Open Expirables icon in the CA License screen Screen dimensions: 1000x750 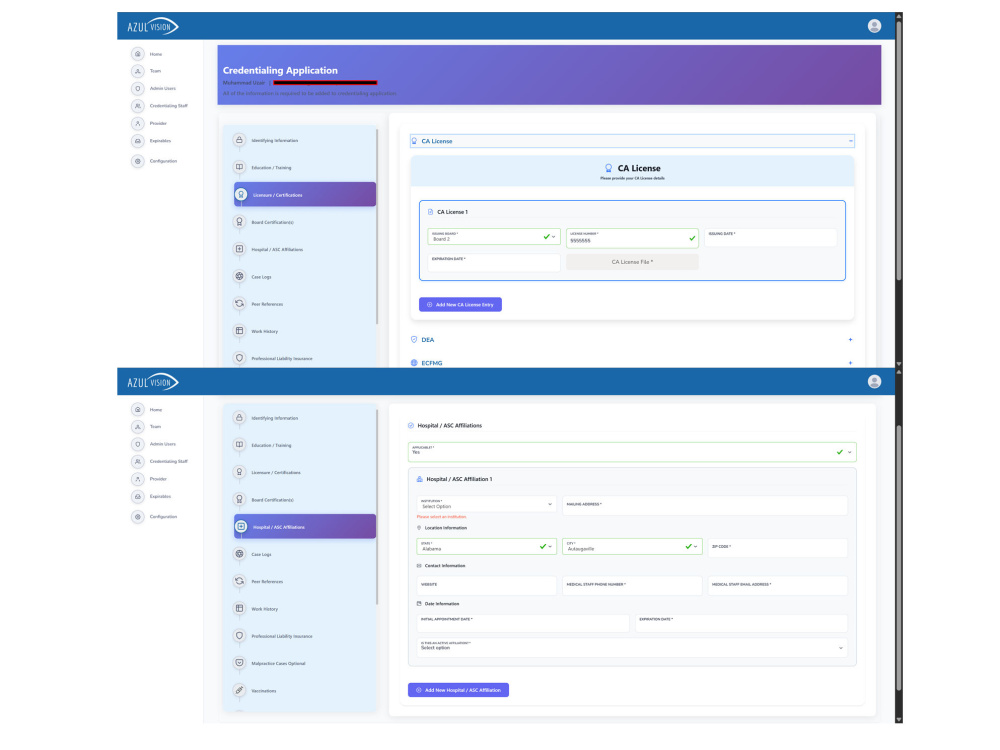coord(138,141)
